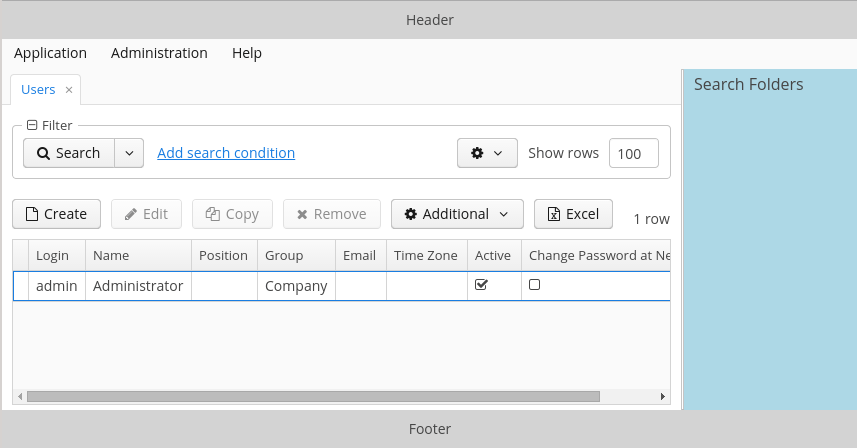This screenshot has width=857, height=448.
Task: Click the table's horizontal scrollbar thumb
Action: tap(313, 396)
